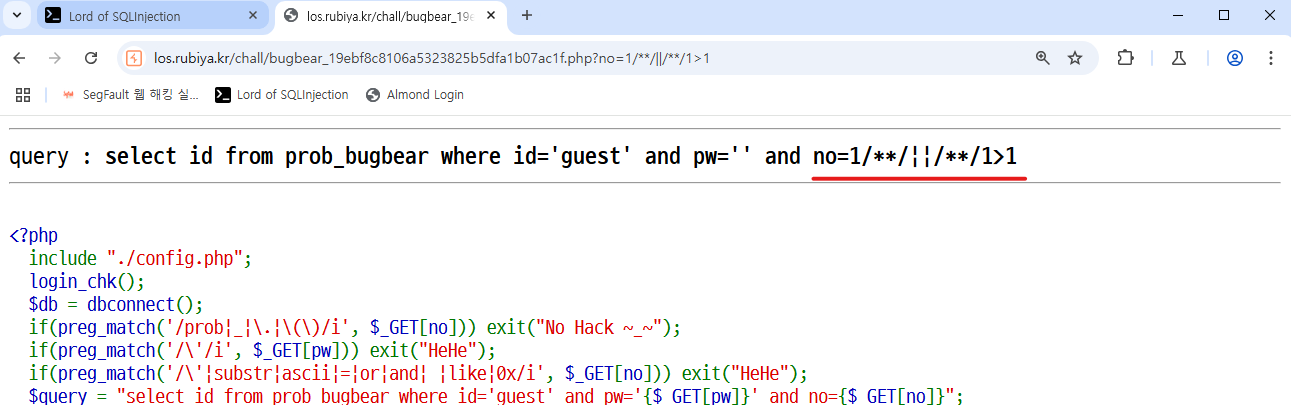Viewport: 1291px width, 405px height.
Task: Bookmark this page with star icon
Action: (1075, 58)
